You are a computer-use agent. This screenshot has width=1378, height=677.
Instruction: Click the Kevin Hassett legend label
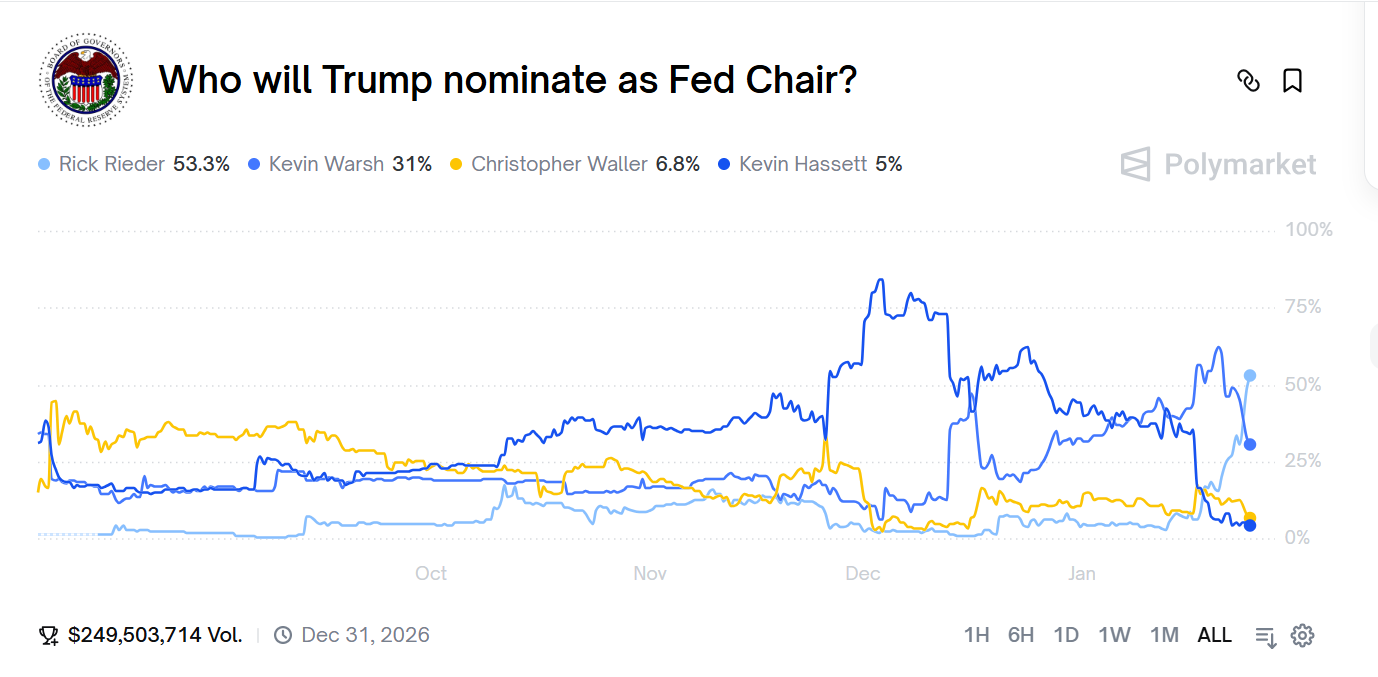point(802,164)
